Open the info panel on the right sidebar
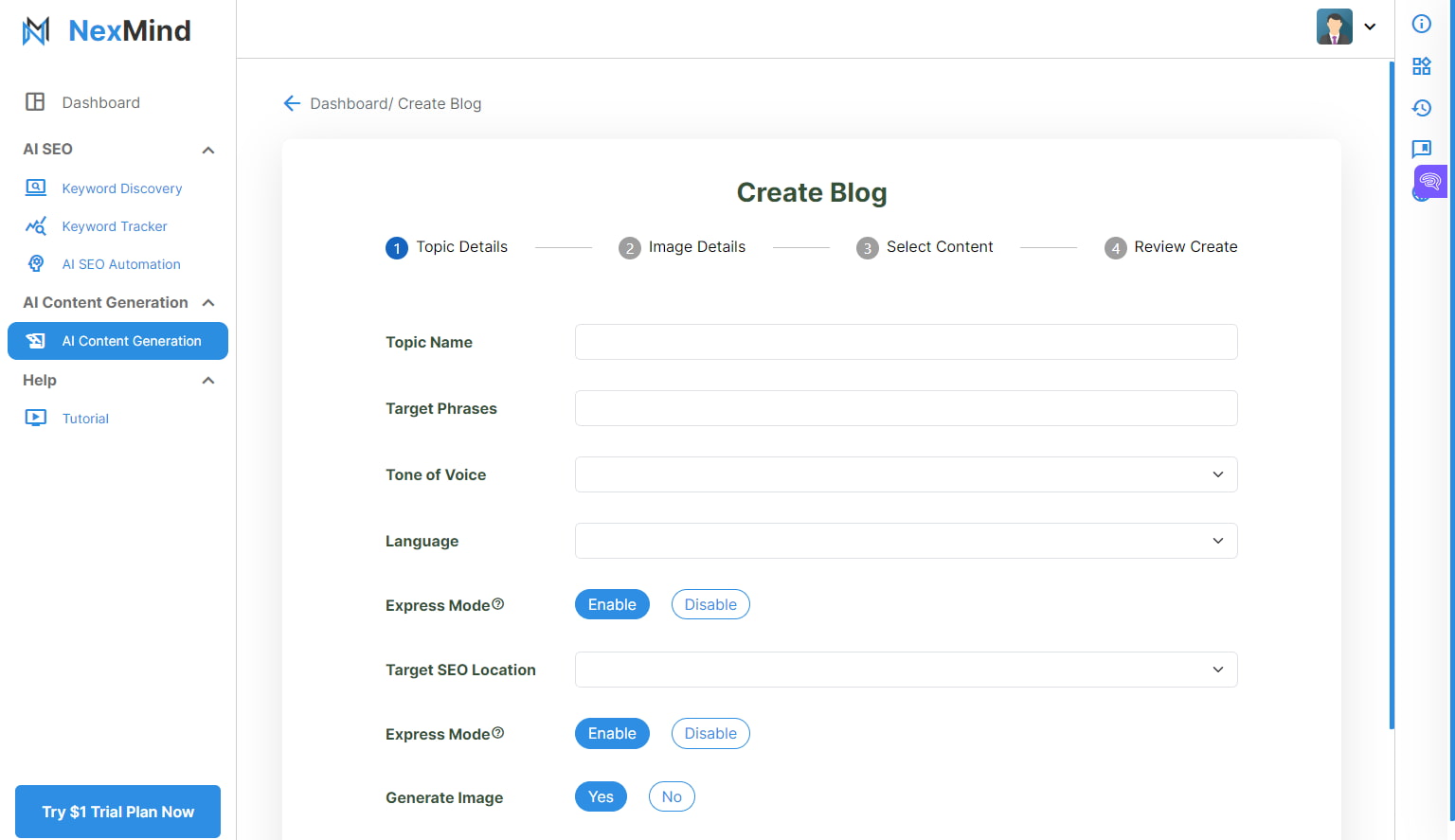 [1421, 25]
